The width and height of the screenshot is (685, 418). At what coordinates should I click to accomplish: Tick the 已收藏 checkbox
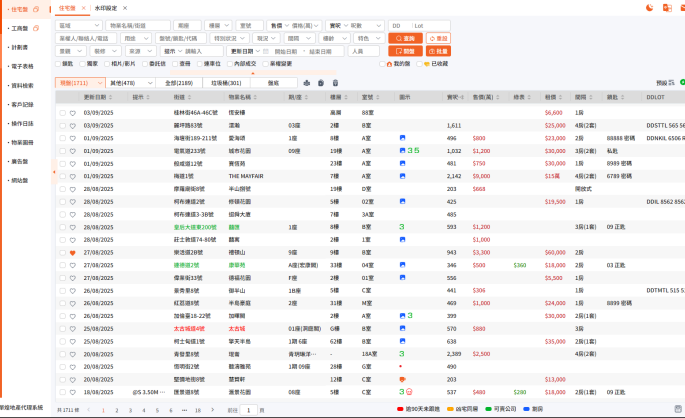click(x=419, y=64)
